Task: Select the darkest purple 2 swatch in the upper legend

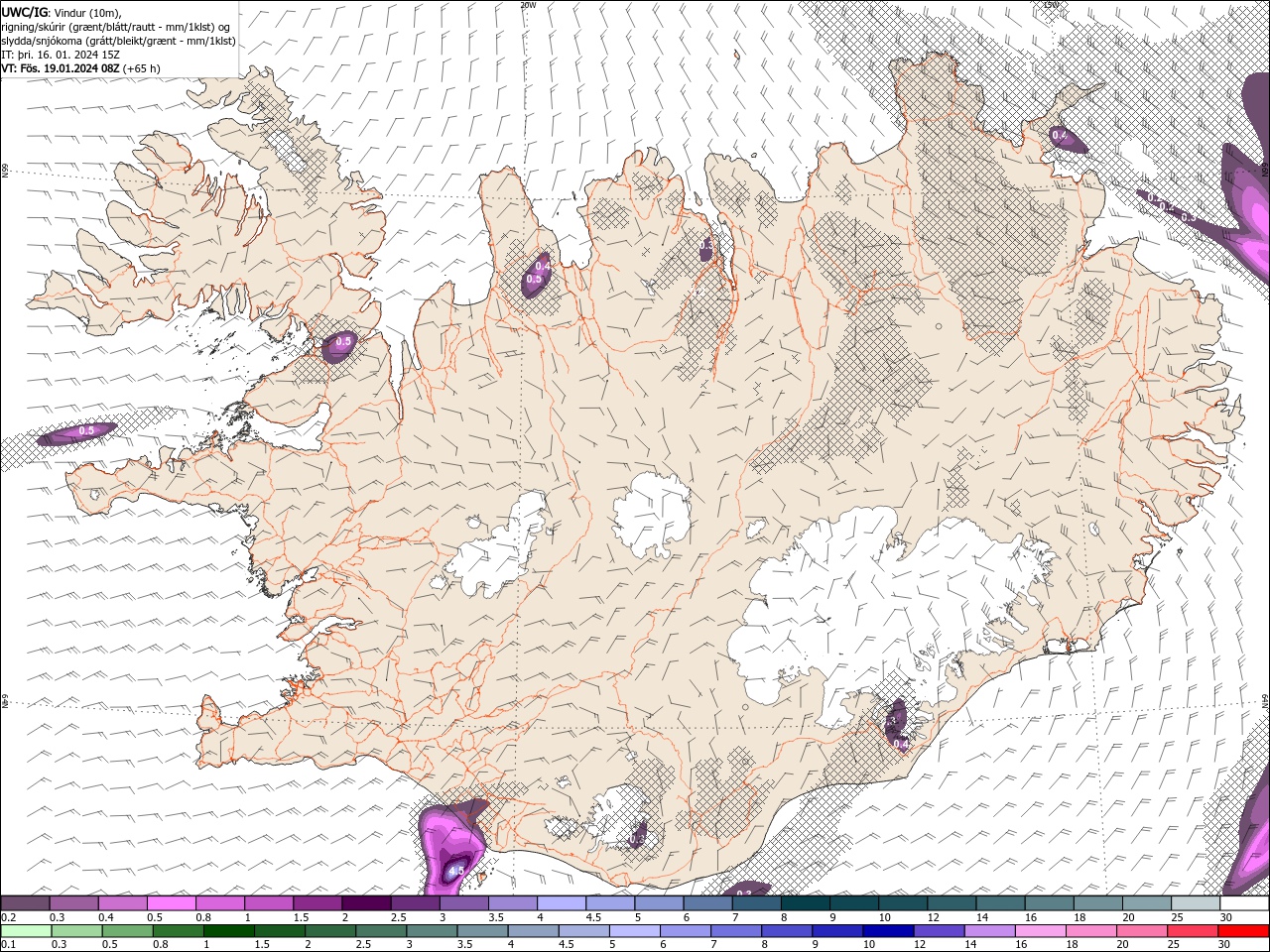Action: click(366, 903)
